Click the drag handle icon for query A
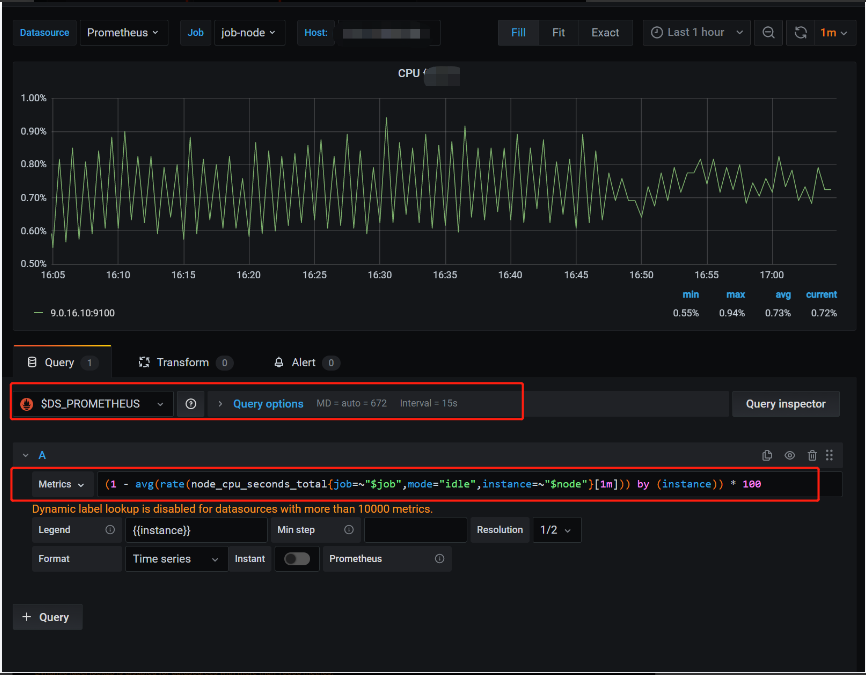Viewport: 866px width, 675px height. [829, 455]
